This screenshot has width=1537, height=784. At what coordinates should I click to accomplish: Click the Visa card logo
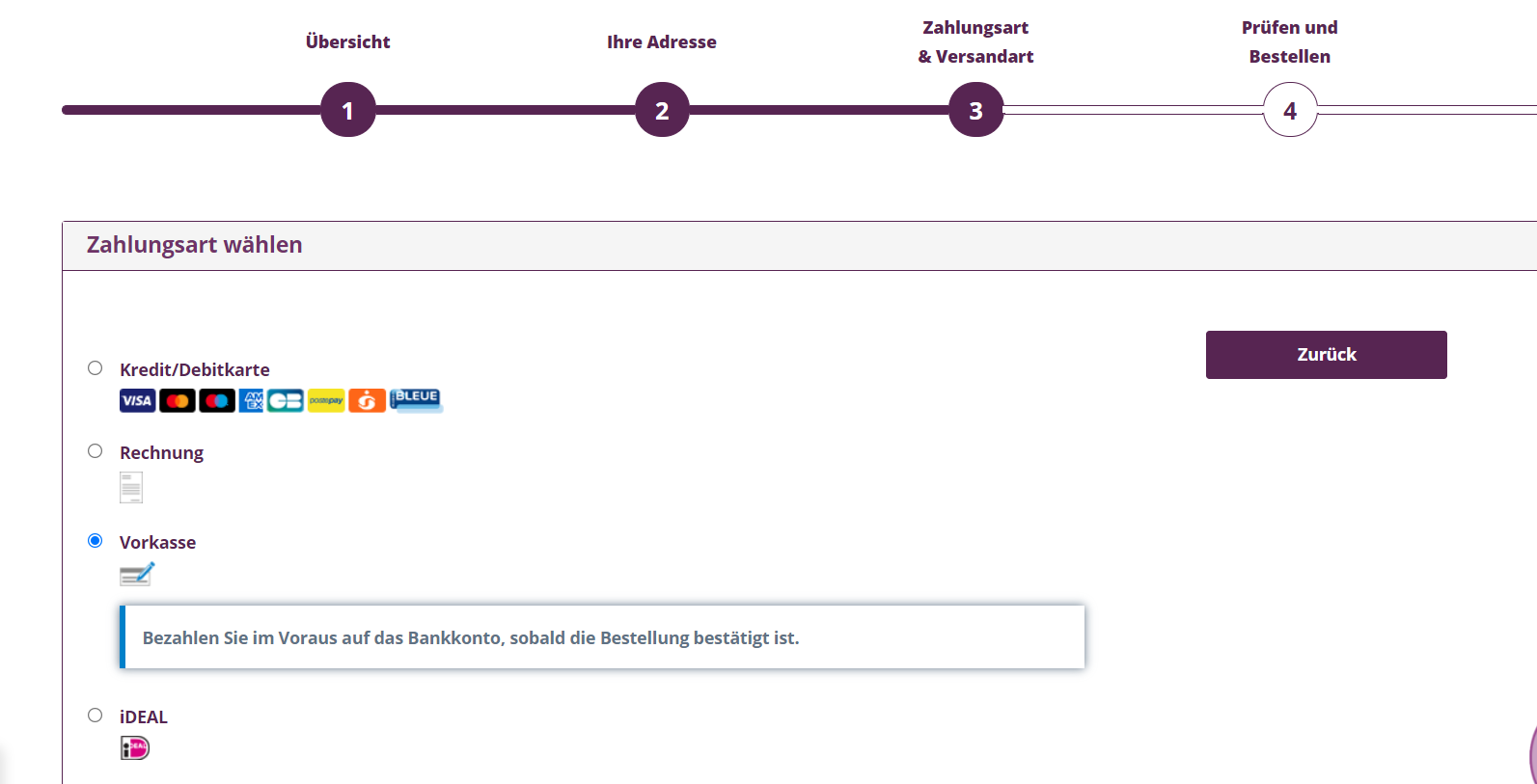(137, 400)
